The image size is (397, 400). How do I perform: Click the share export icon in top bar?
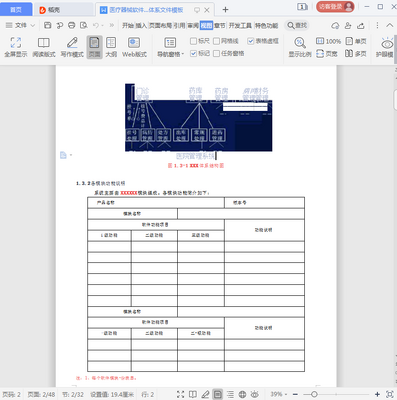click(361, 25)
